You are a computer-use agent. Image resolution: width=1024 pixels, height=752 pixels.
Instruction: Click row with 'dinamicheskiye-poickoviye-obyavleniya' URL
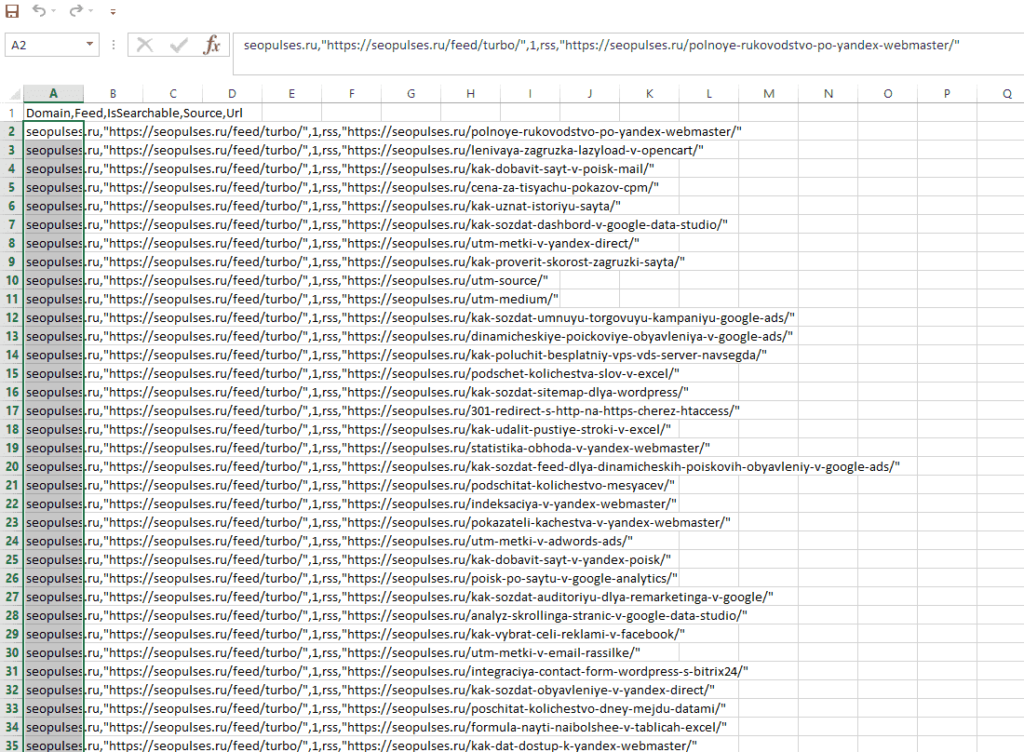409,336
